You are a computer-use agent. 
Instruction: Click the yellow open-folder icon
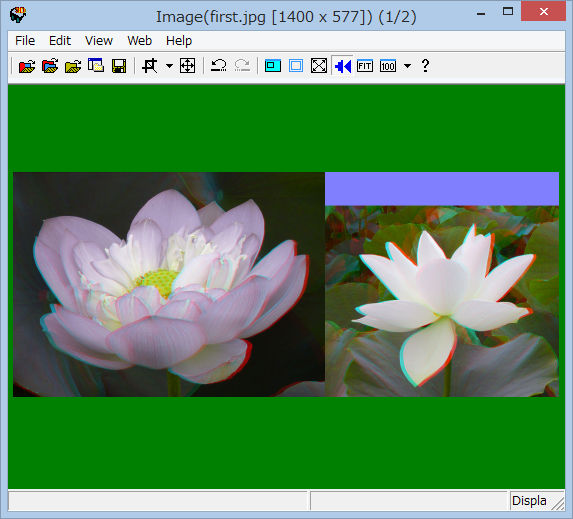(73, 66)
